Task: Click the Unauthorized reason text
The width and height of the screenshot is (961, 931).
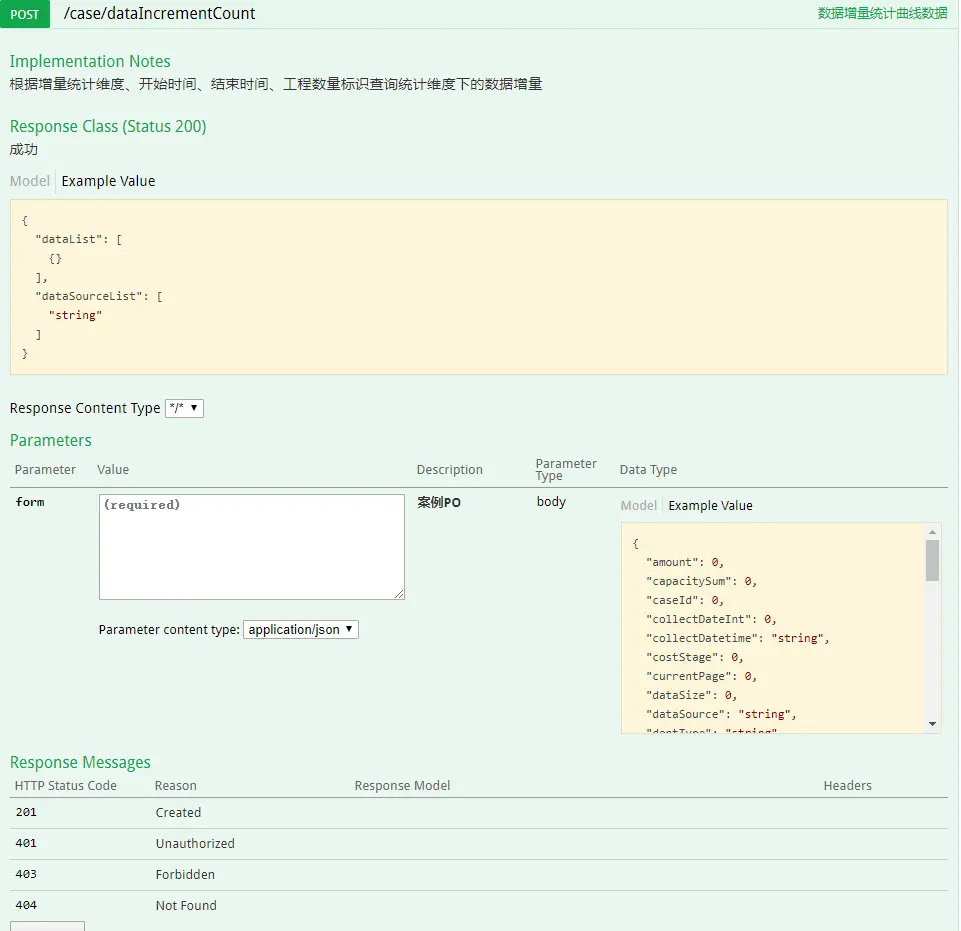Action: pos(195,843)
